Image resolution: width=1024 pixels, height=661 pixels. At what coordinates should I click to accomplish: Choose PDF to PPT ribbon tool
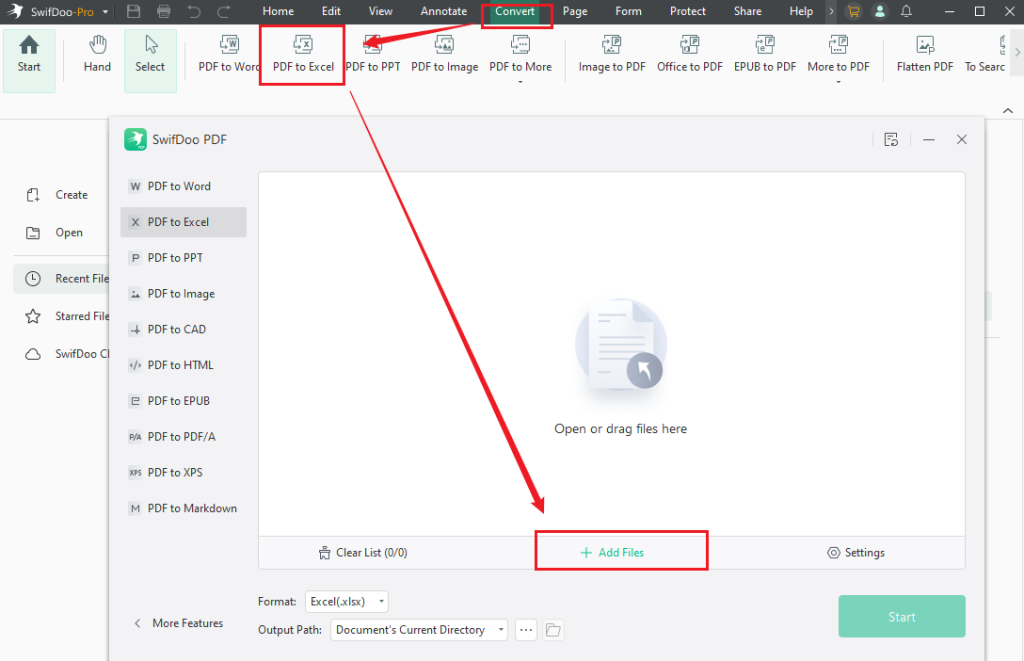[373, 55]
